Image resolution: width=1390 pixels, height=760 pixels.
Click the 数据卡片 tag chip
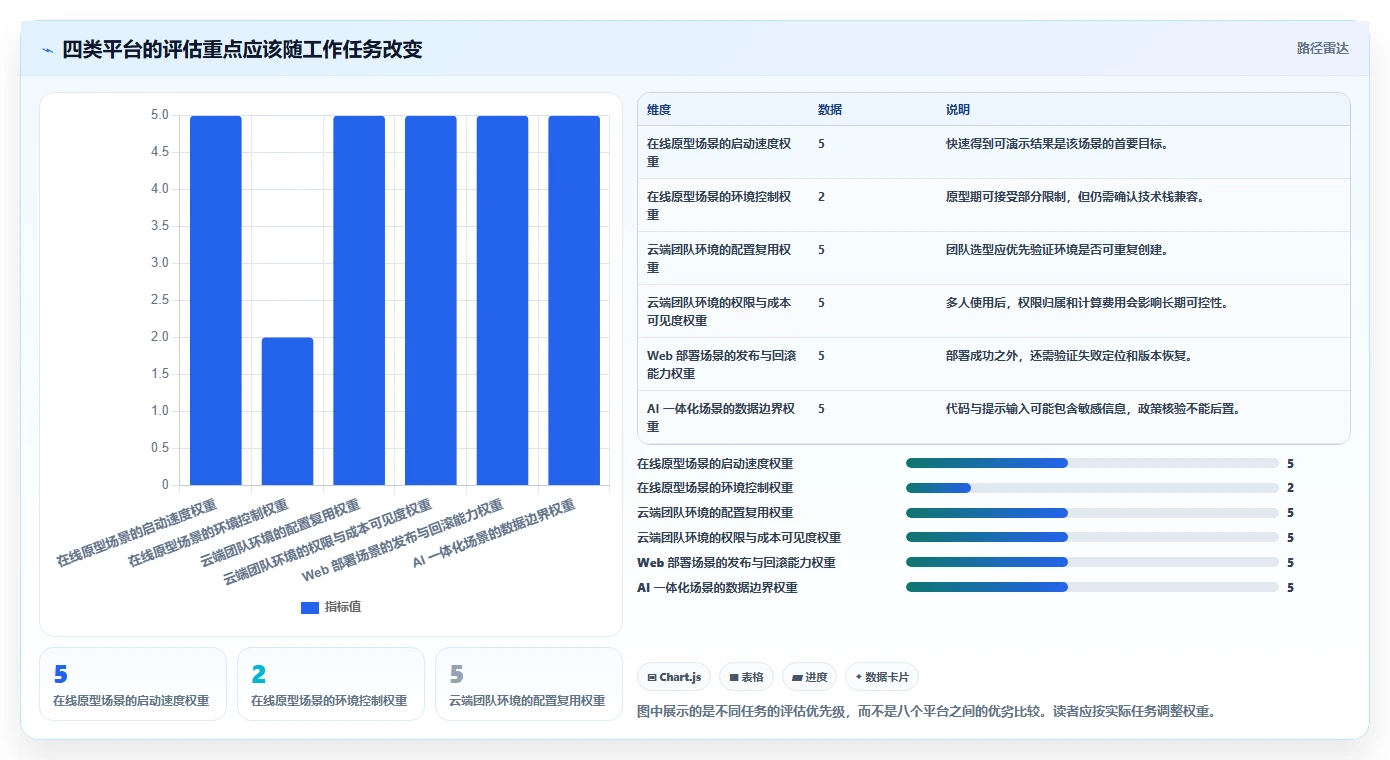[882, 677]
